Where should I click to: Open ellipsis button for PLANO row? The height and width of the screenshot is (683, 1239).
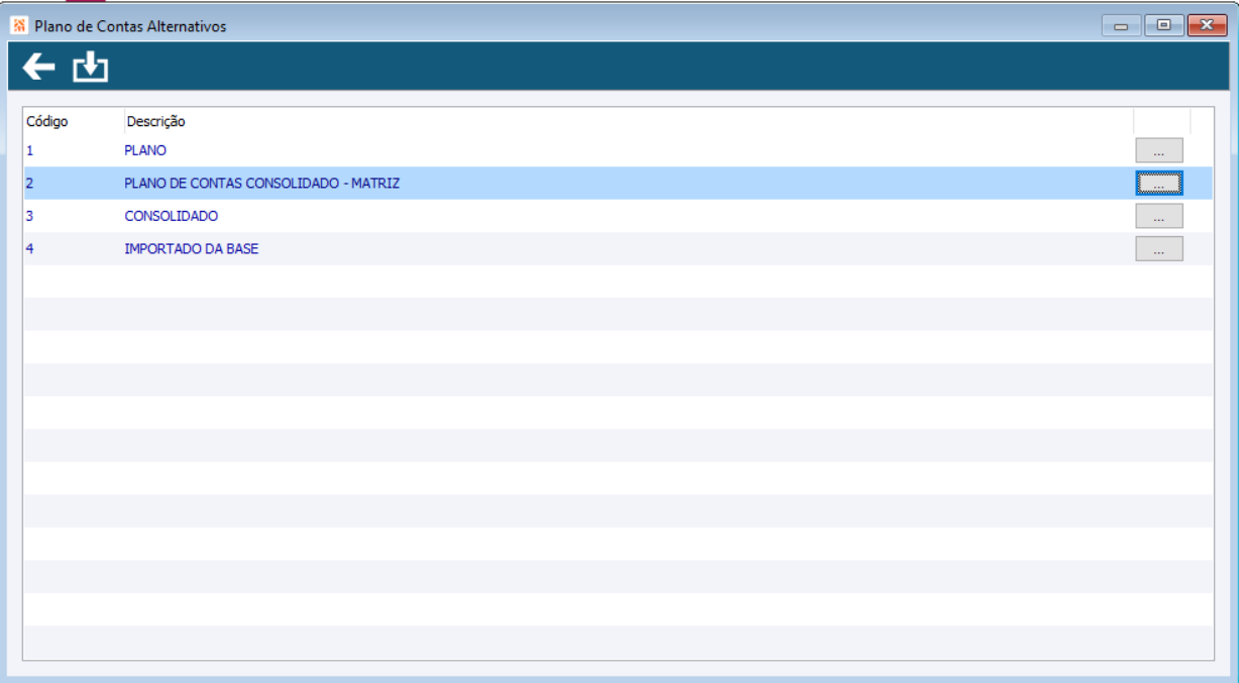point(1159,150)
